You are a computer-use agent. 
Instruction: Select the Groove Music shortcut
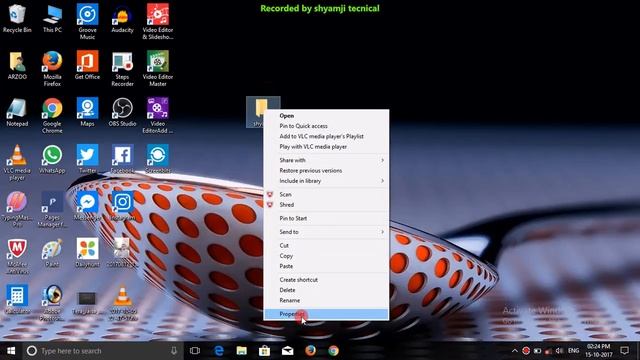click(x=87, y=21)
